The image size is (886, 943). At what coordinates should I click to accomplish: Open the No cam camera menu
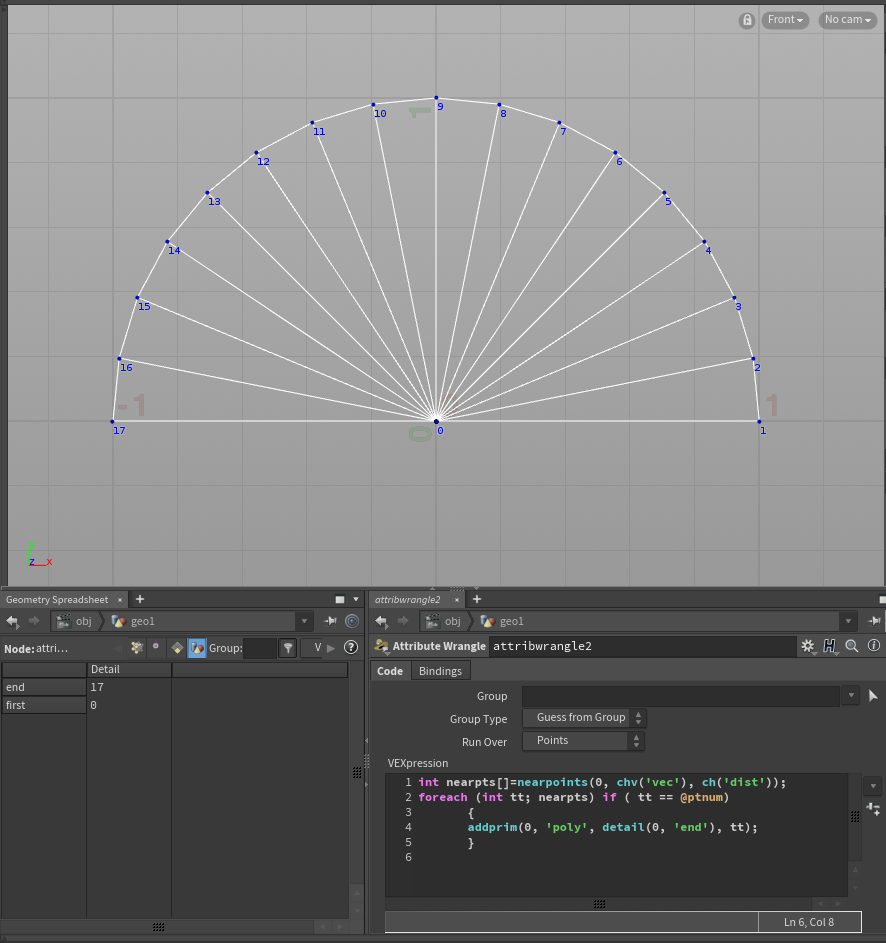847,20
